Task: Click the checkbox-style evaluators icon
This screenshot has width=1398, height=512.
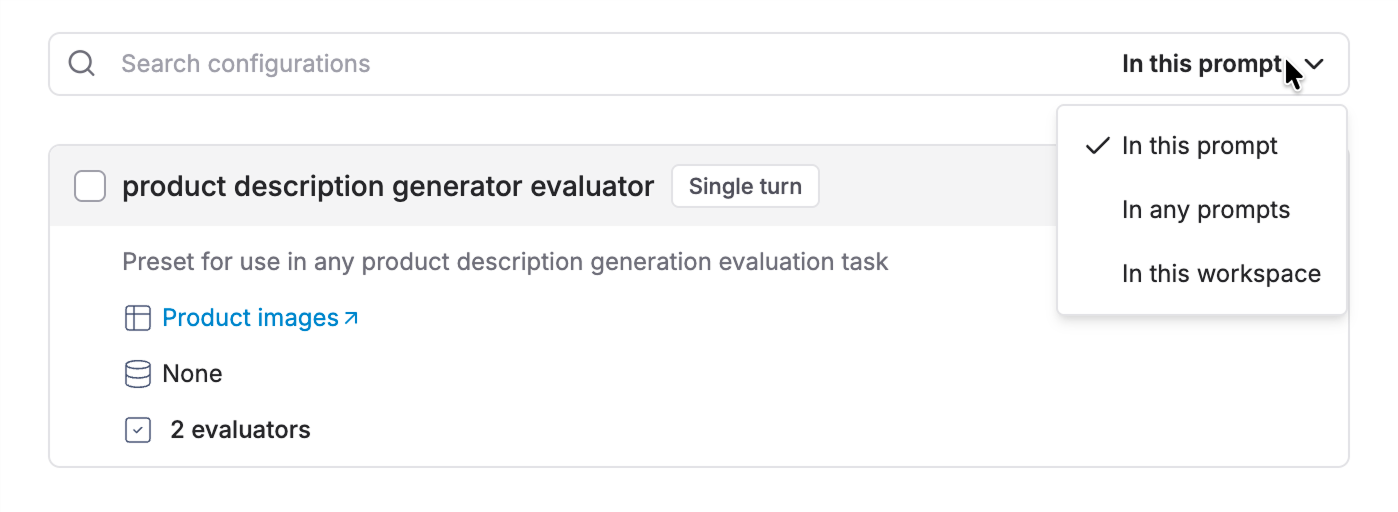Action: 137,430
